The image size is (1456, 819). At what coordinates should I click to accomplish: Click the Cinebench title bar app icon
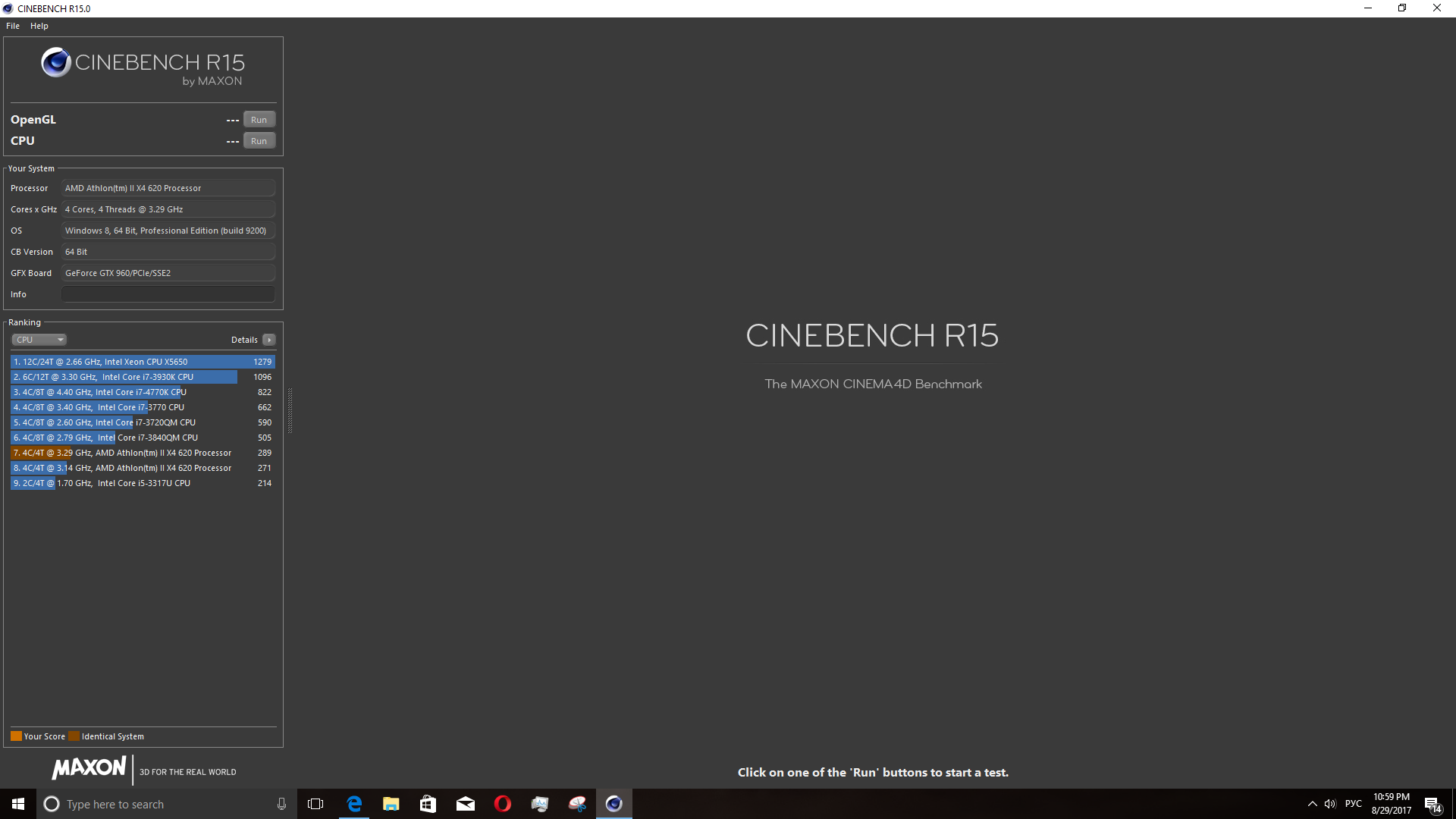pos(8,8)
